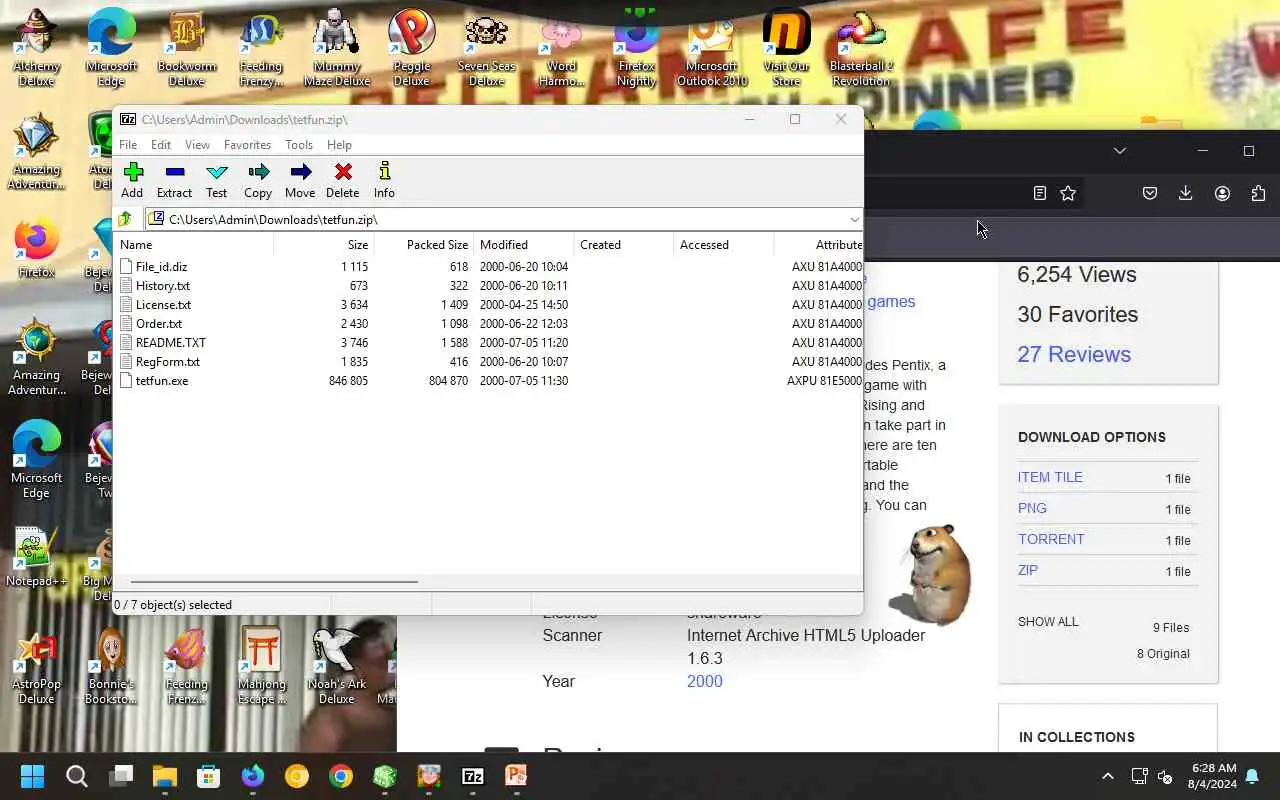Click the Copy toolbar icon
Screen dimensions: 1280x800
click(258, 180)
